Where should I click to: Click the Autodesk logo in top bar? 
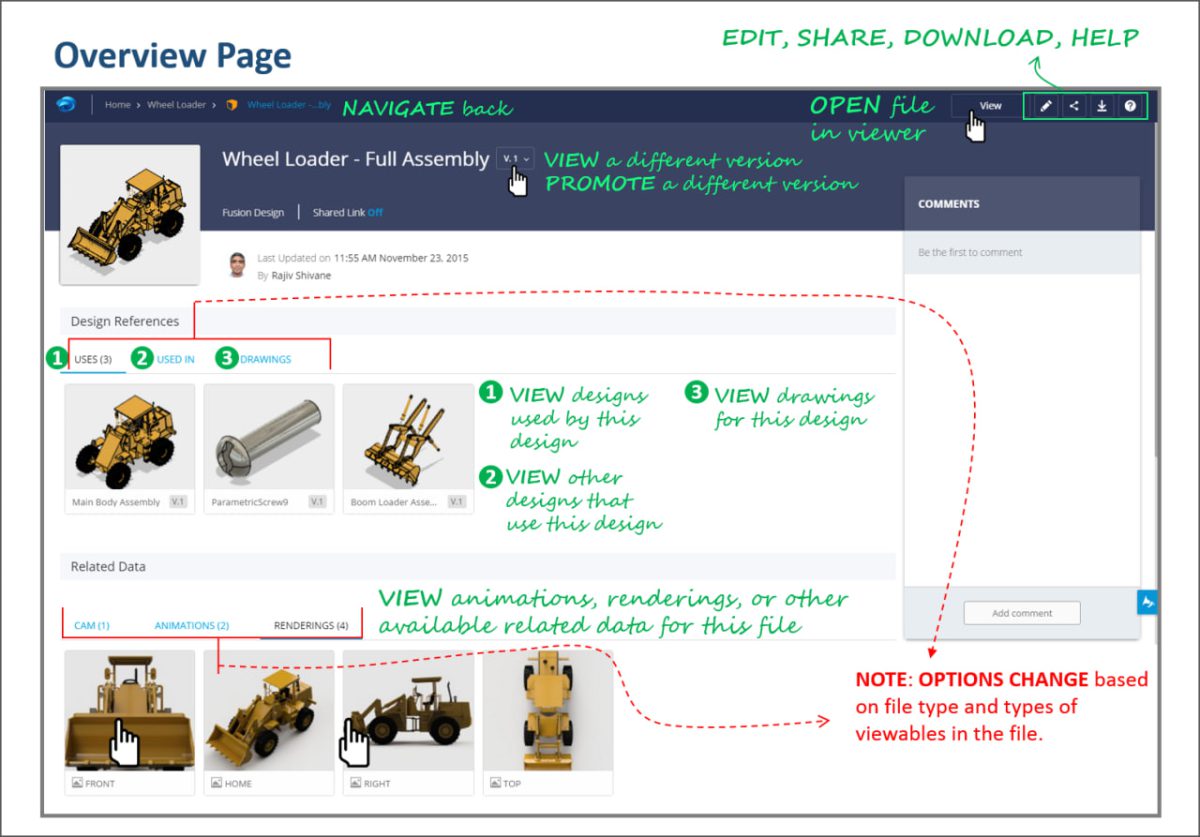pos(67,105)
